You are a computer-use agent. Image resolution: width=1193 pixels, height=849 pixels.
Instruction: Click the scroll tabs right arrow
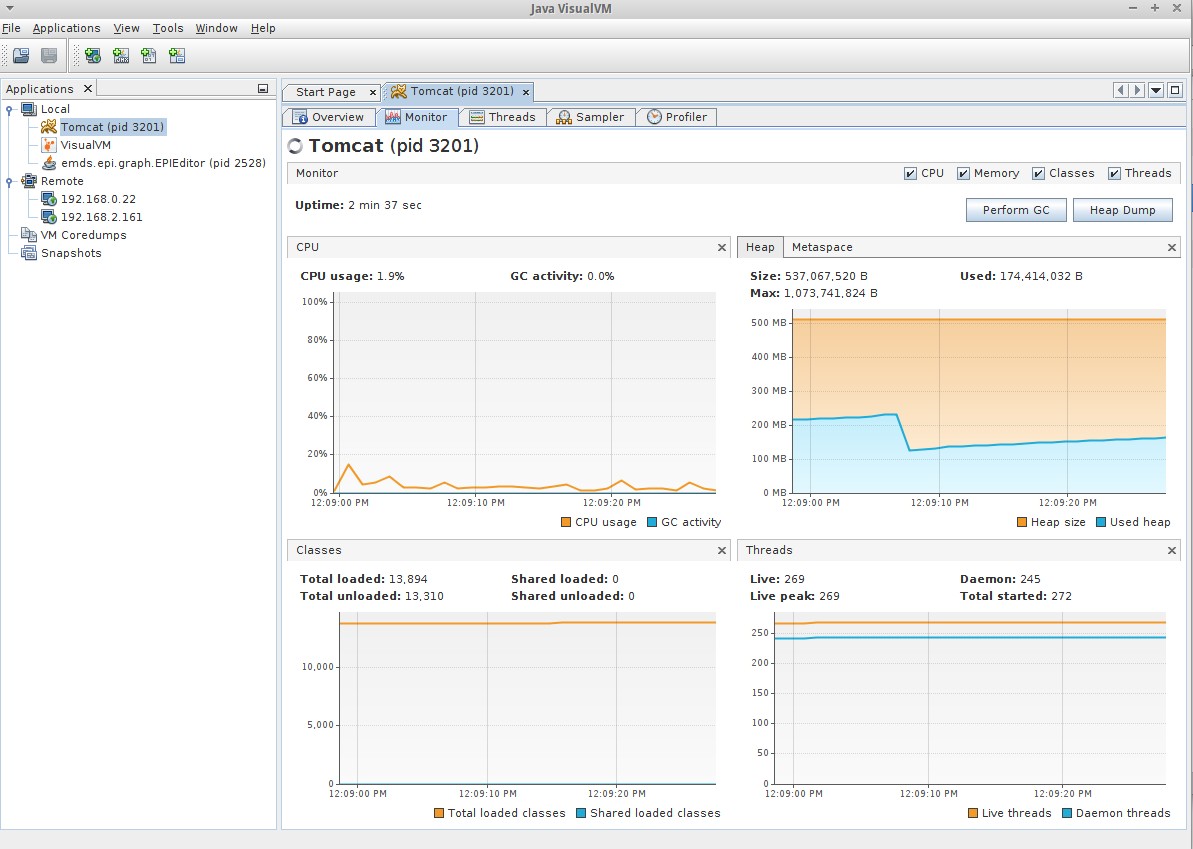pos(1137,90)
